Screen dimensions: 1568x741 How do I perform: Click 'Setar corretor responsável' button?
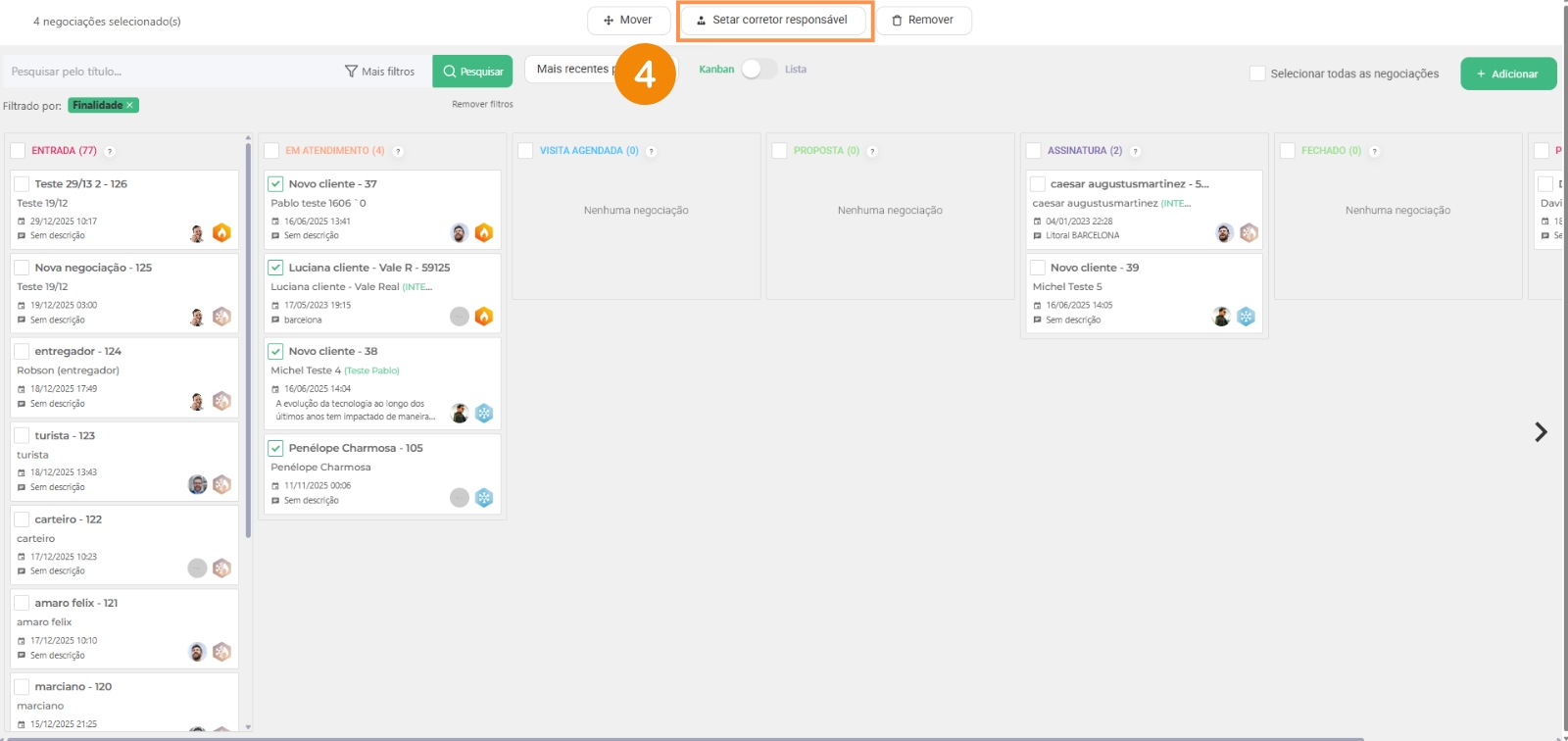coord(772,21)
